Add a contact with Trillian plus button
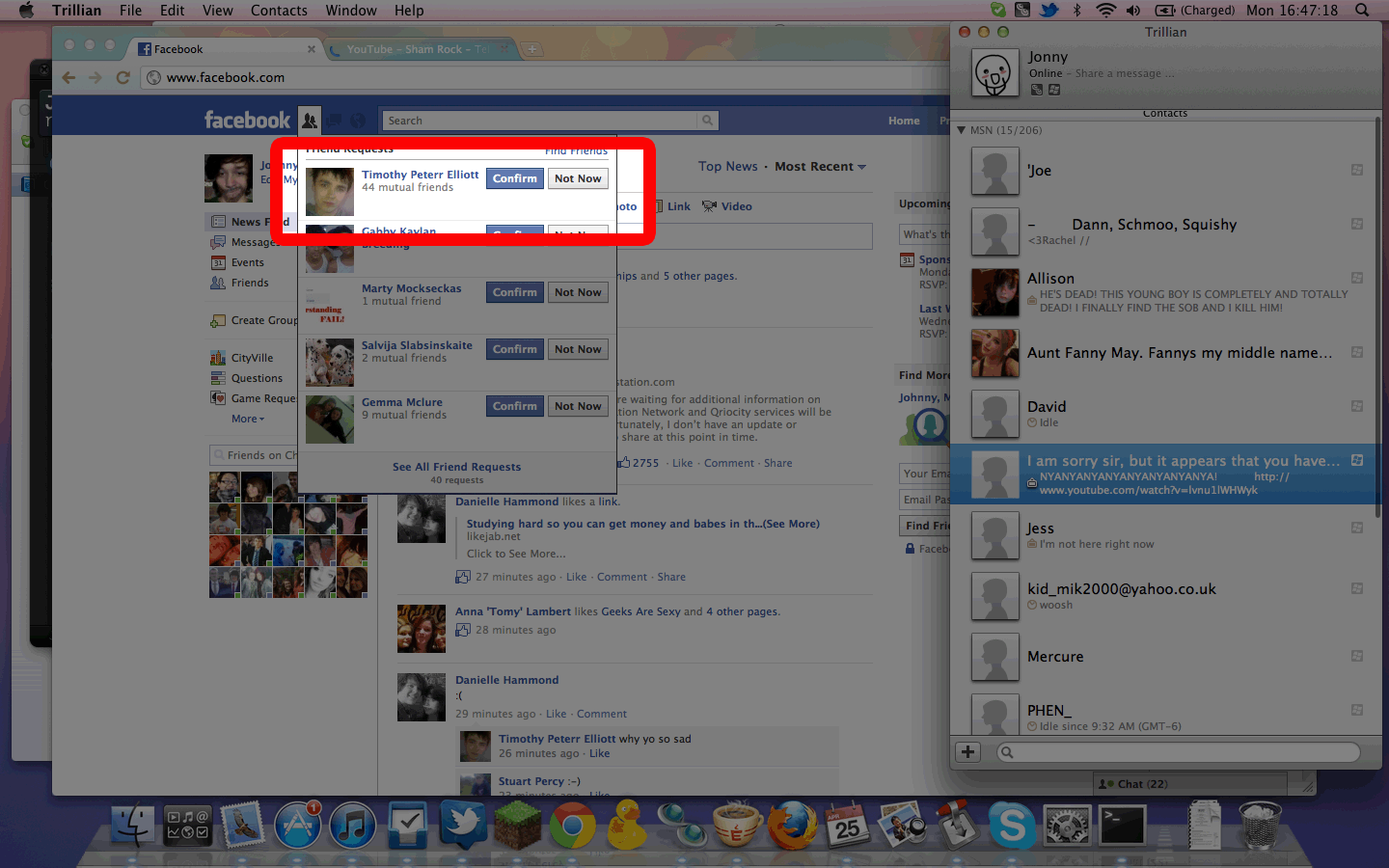This screenshot has height=868, width=1389. coord(967,752)
